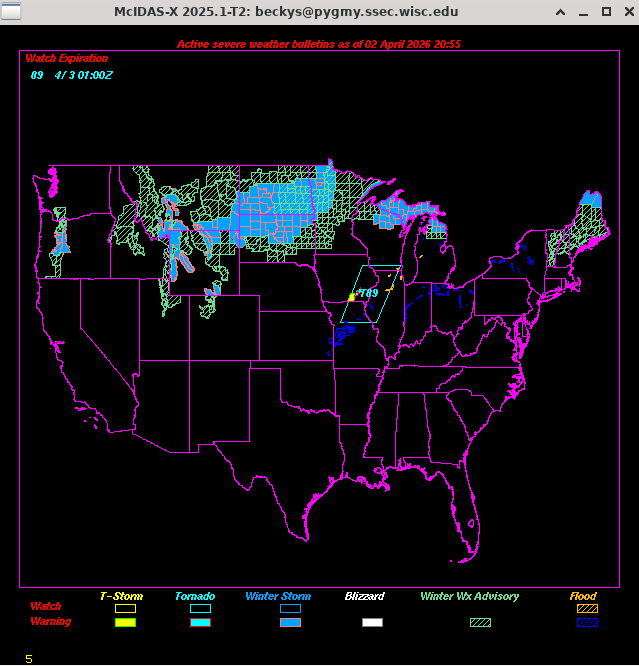Click the orange hatched Flood Watch box
The height and width of the screenshot is (666, 639).
587,608
